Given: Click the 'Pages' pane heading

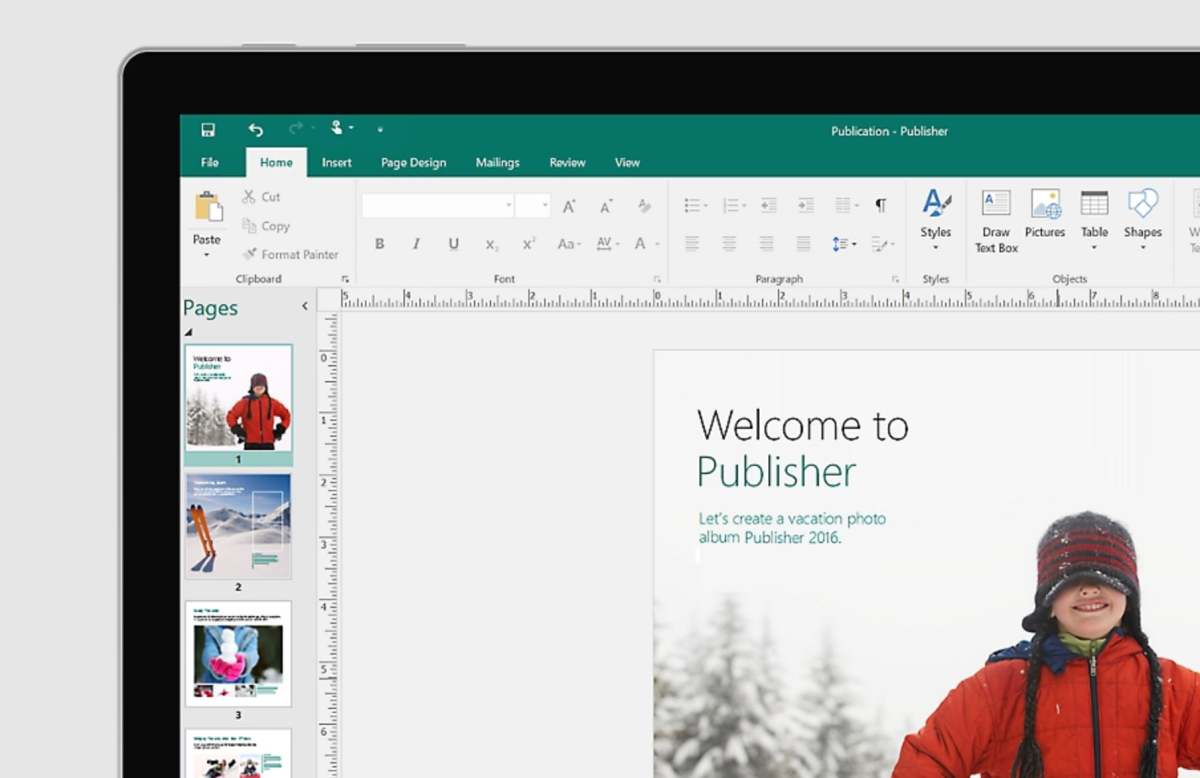Looking at the screenshot, I should click(x=210, y=308).
